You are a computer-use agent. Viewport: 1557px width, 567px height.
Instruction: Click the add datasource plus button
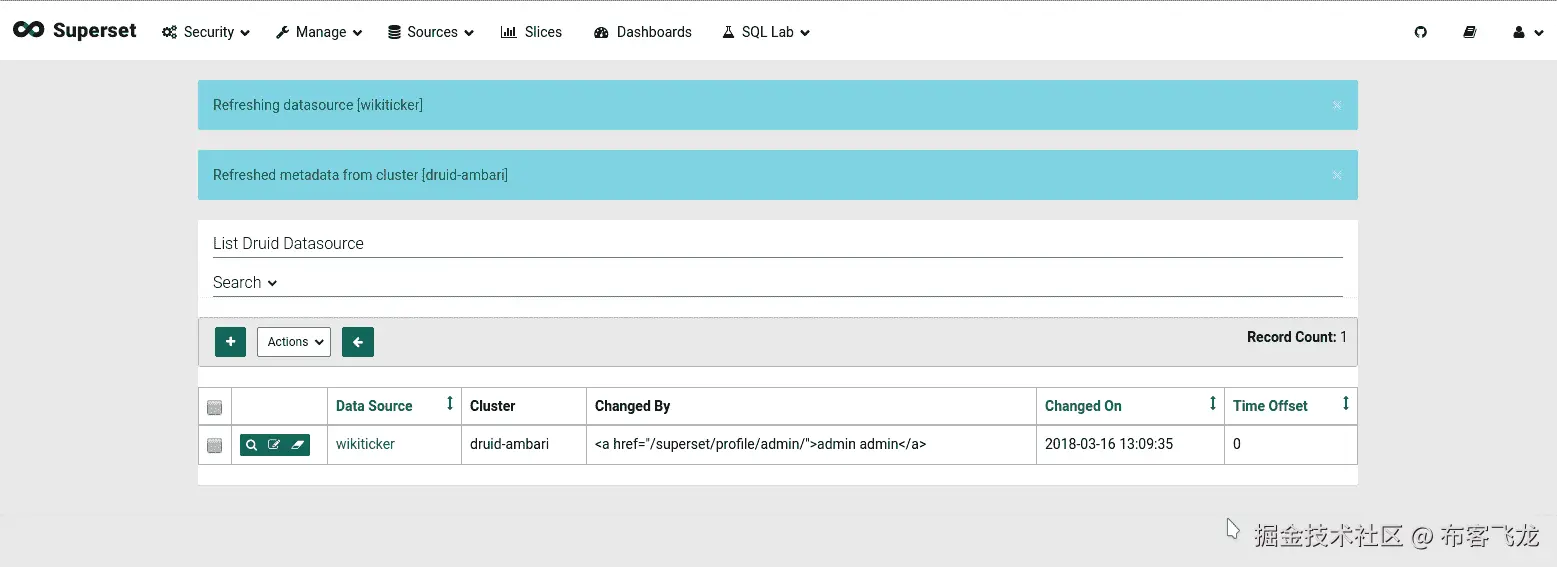click(x=230, y=342)
